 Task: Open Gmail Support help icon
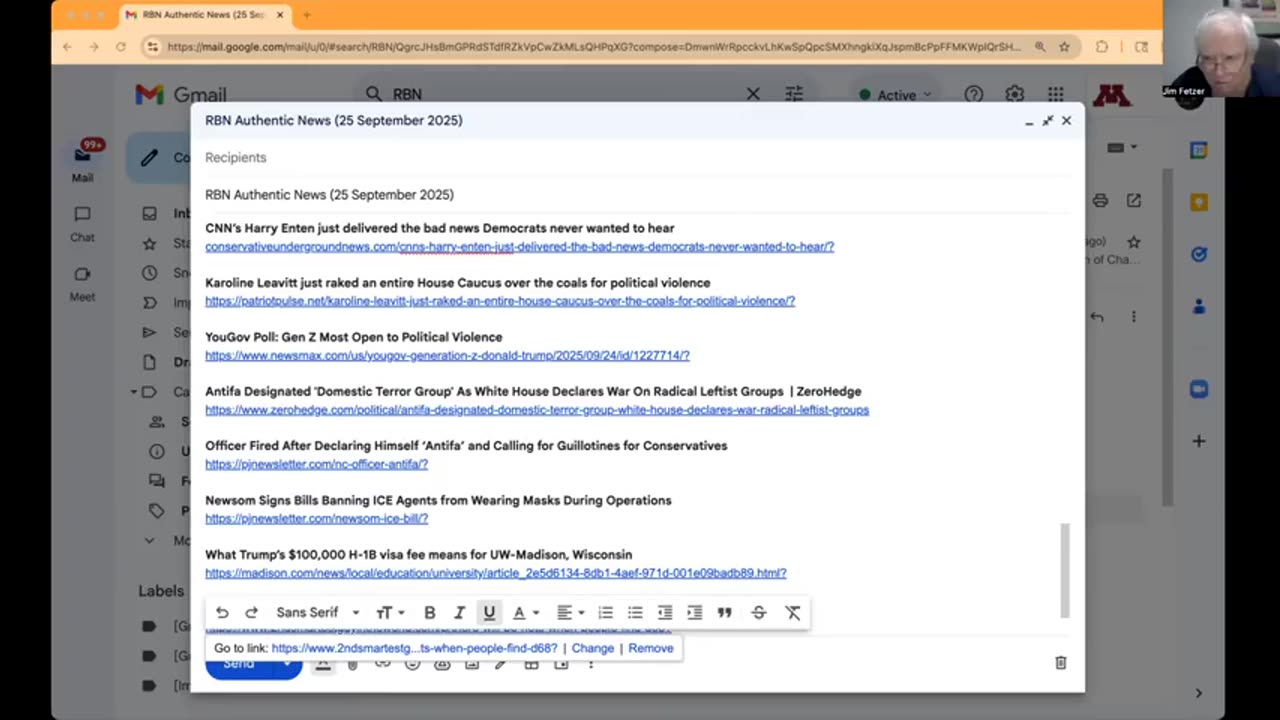pos(973,94)
